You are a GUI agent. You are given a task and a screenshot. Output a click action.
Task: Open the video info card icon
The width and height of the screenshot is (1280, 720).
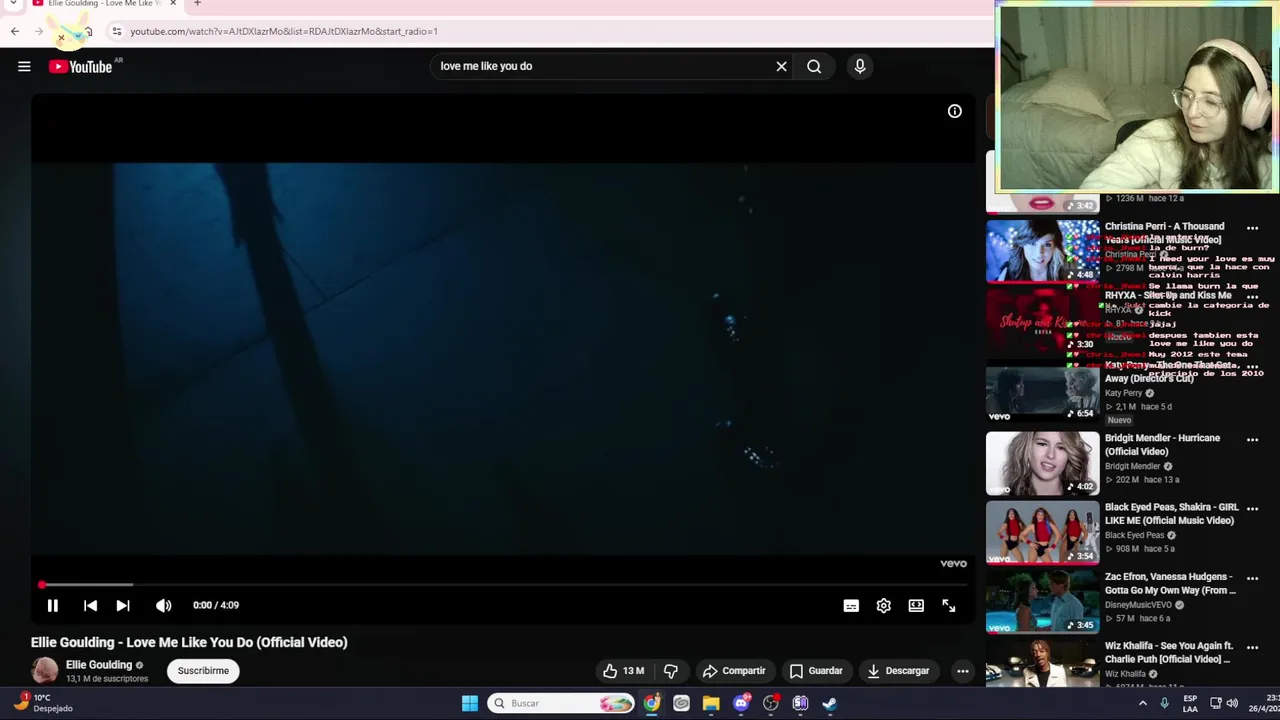(x=954, y=111)
